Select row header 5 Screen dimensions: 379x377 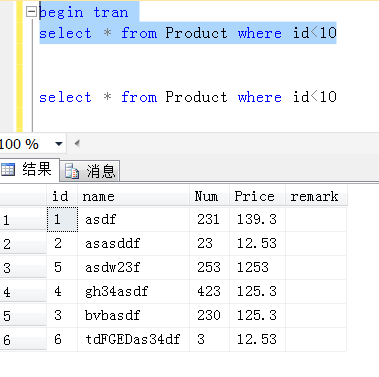[x=23, y=316]
